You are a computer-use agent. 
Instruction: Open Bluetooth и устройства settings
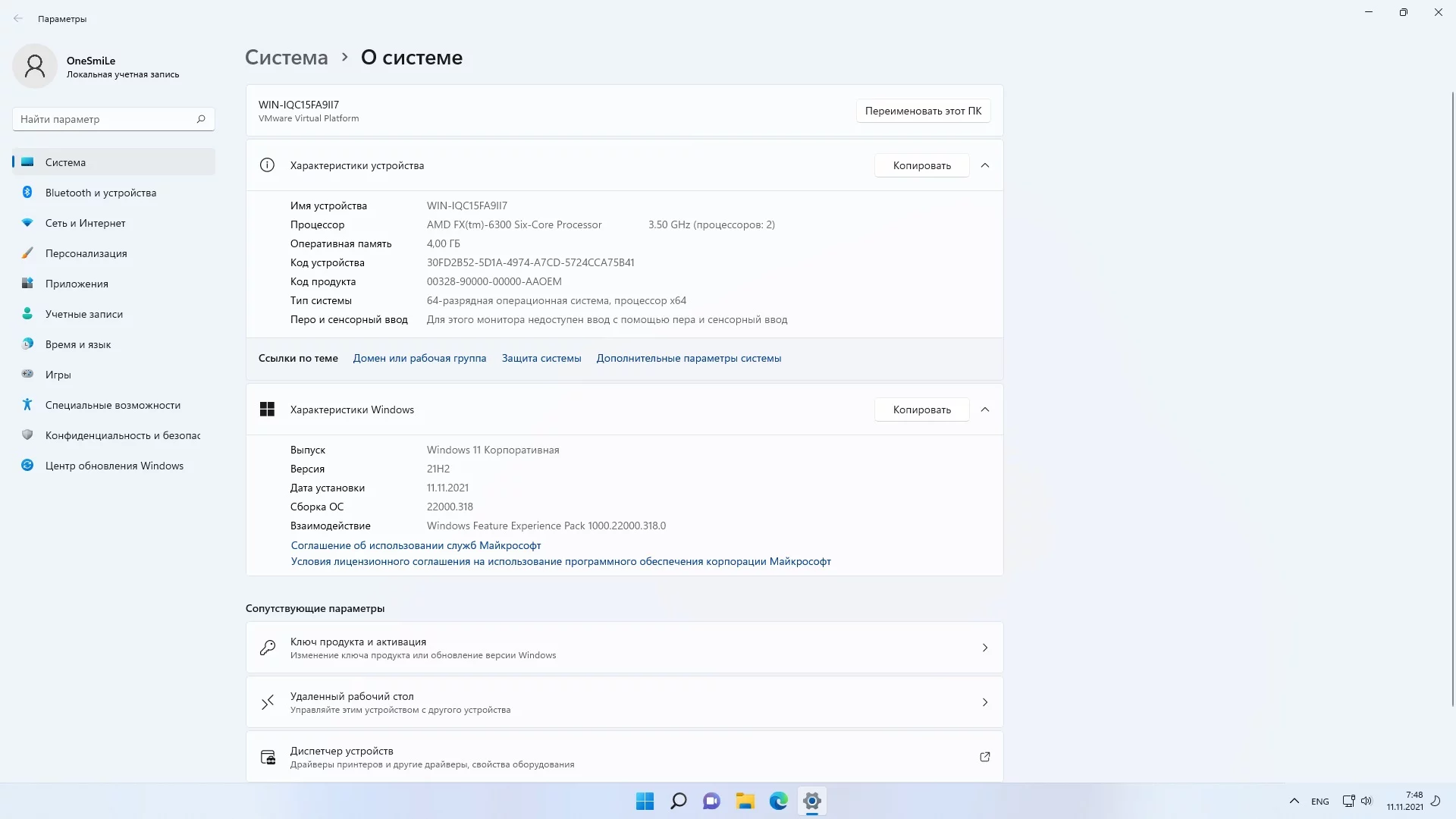100,193
